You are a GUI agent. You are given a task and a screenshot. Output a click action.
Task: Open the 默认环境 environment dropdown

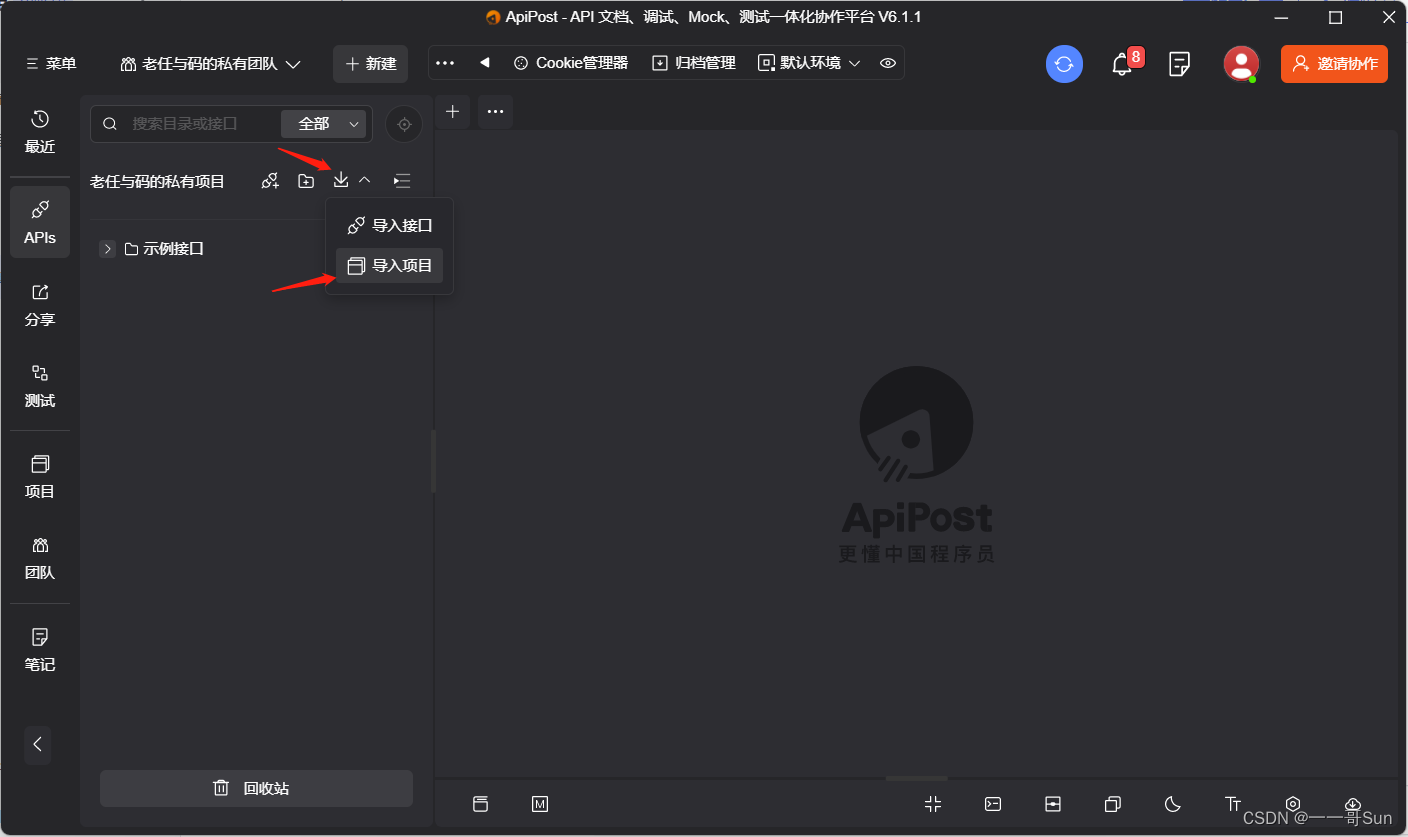tap(809, 63)
